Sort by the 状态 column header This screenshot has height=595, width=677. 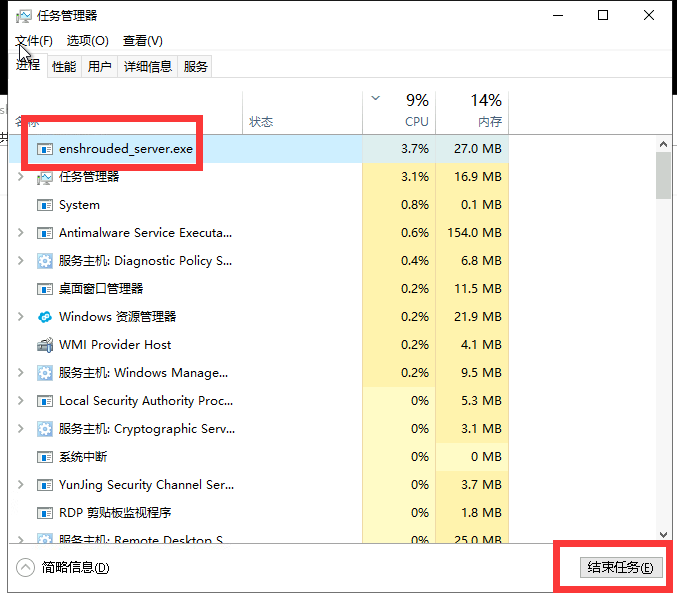pos(302,112)
